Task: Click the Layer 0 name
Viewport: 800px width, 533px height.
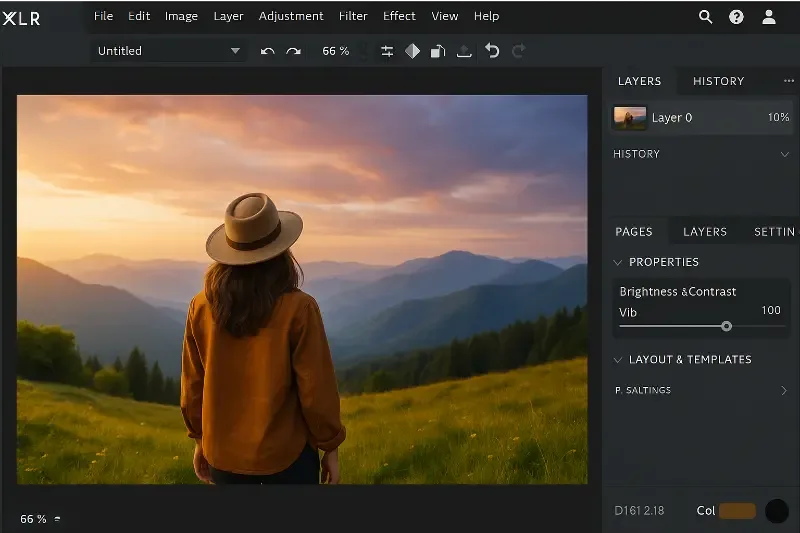Action: click(x=671, y=118)
